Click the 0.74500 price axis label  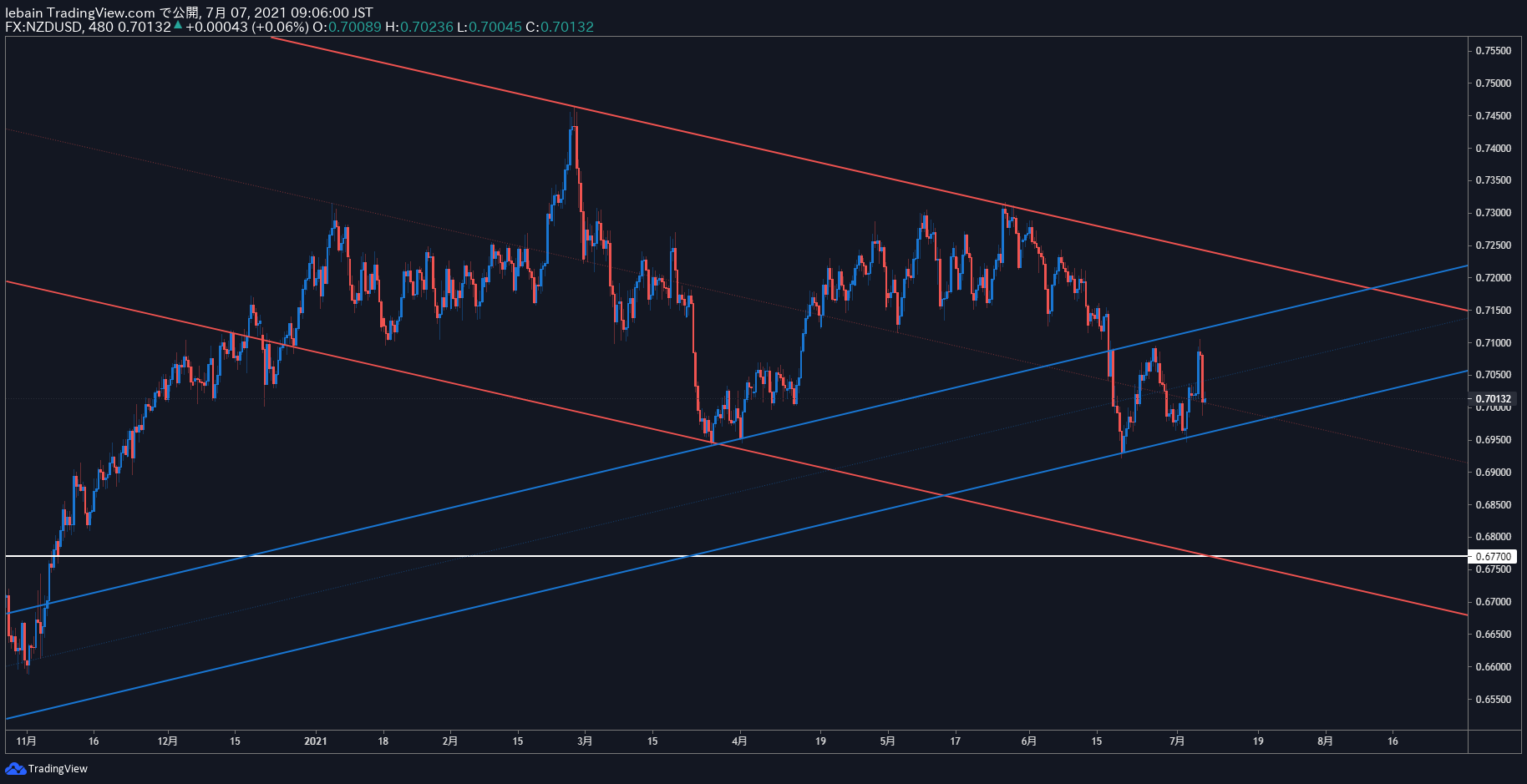point(1494,116)
